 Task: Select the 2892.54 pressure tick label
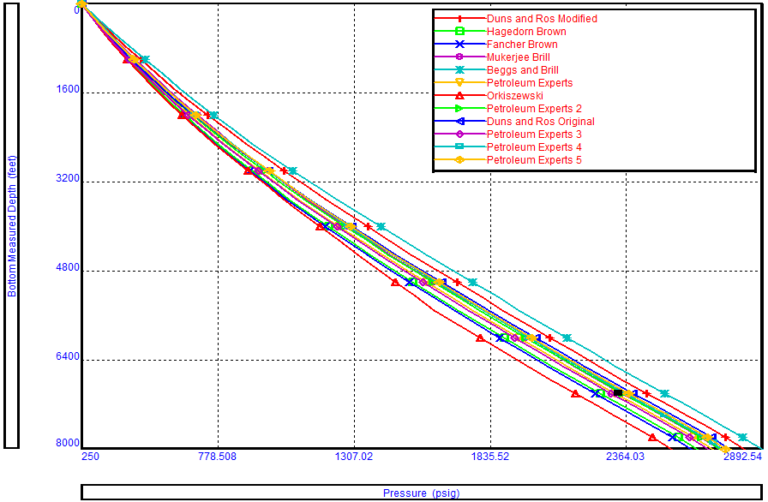(742, 457)
